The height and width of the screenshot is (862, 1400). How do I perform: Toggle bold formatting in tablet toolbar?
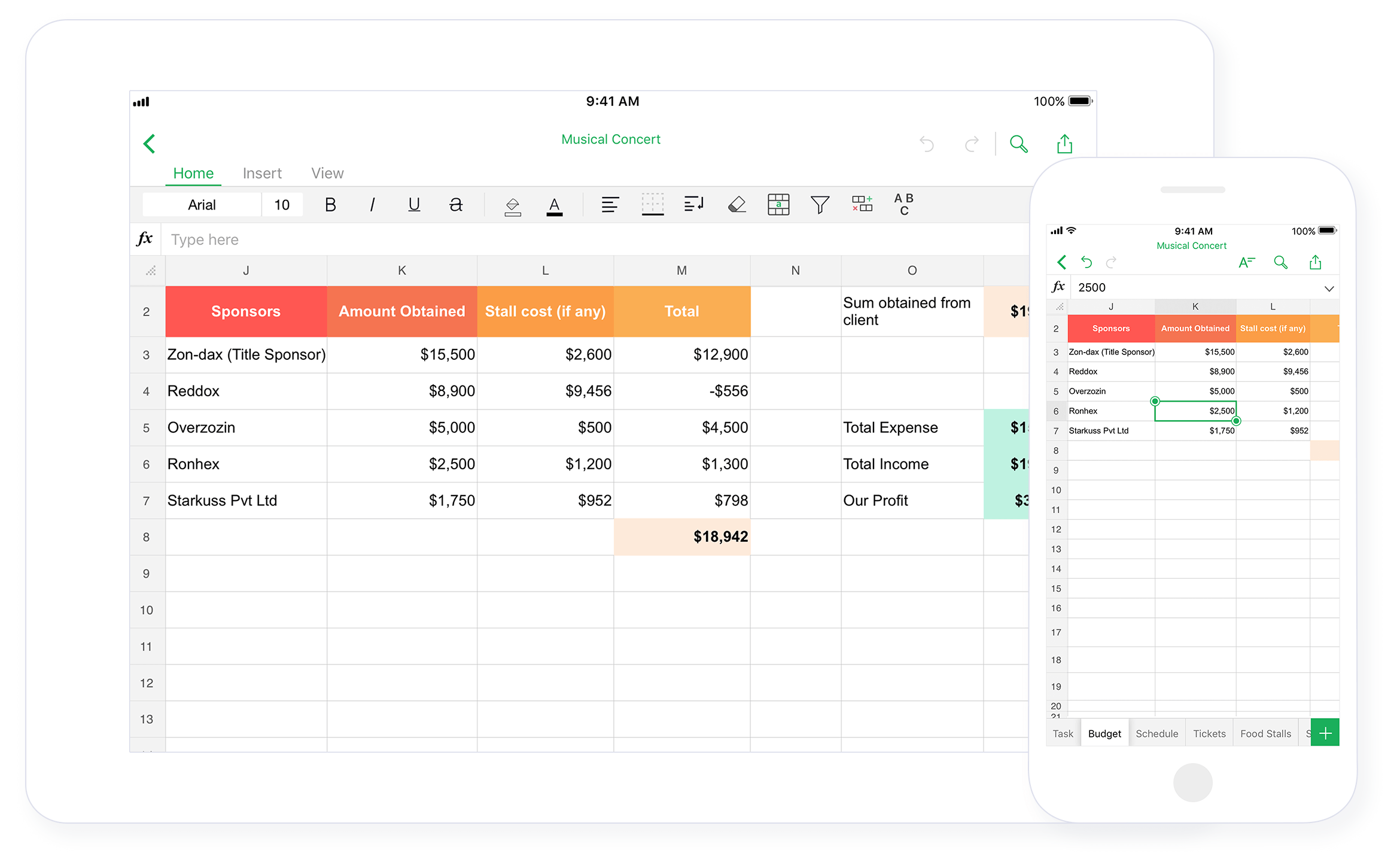point(330,205)
